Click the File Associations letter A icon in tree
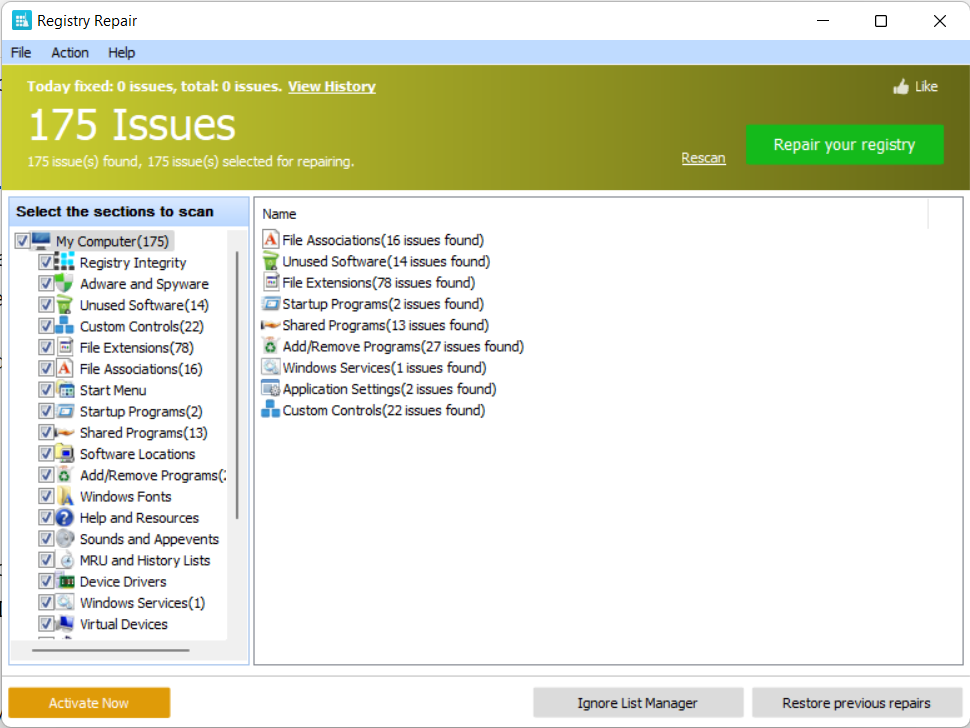This screenshot has height=728, width=970. pos(64,369)
